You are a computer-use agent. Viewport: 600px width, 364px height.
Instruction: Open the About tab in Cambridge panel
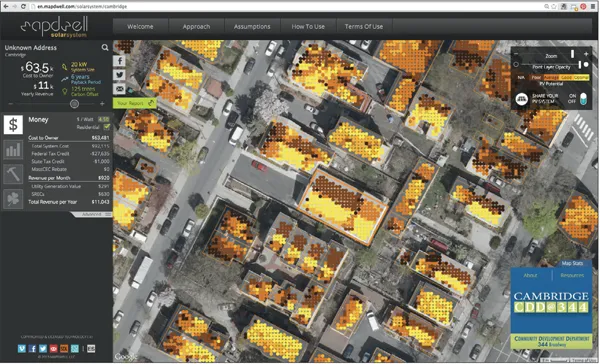[x=530, y=276]
